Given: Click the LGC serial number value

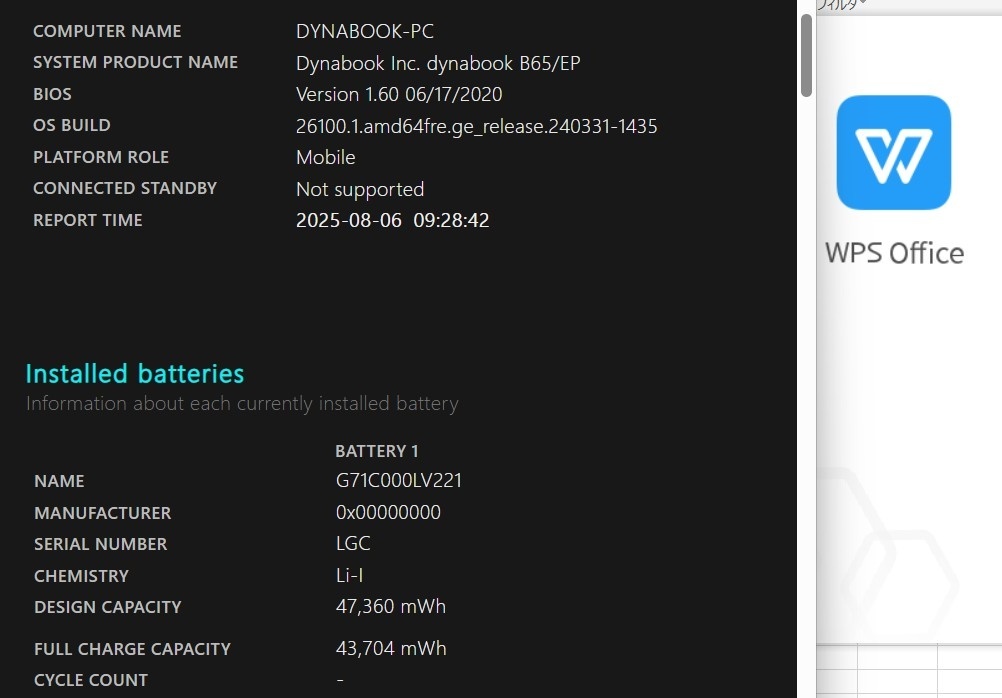Looking at the screenshot, I should tap(353, 543).
